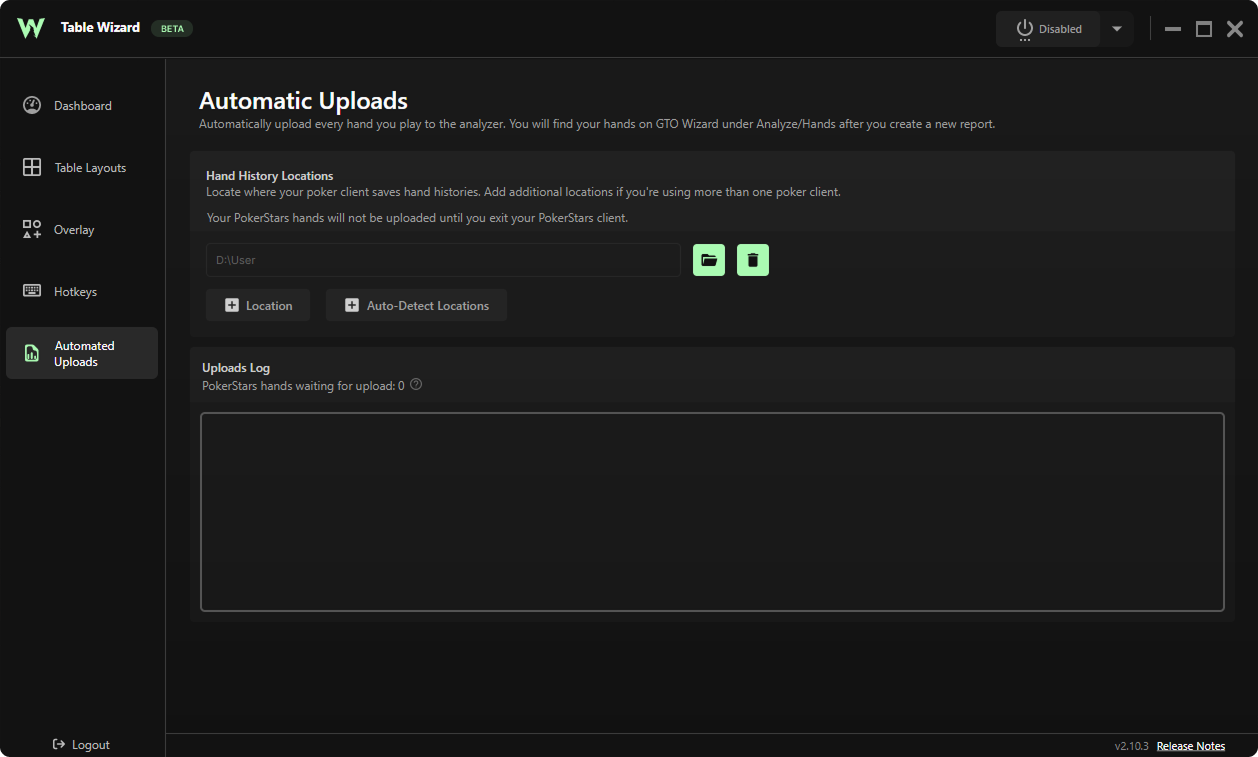Click the Logout arrow icon
This screenshot has width=1258, height=757.
[x=59, y=745]
